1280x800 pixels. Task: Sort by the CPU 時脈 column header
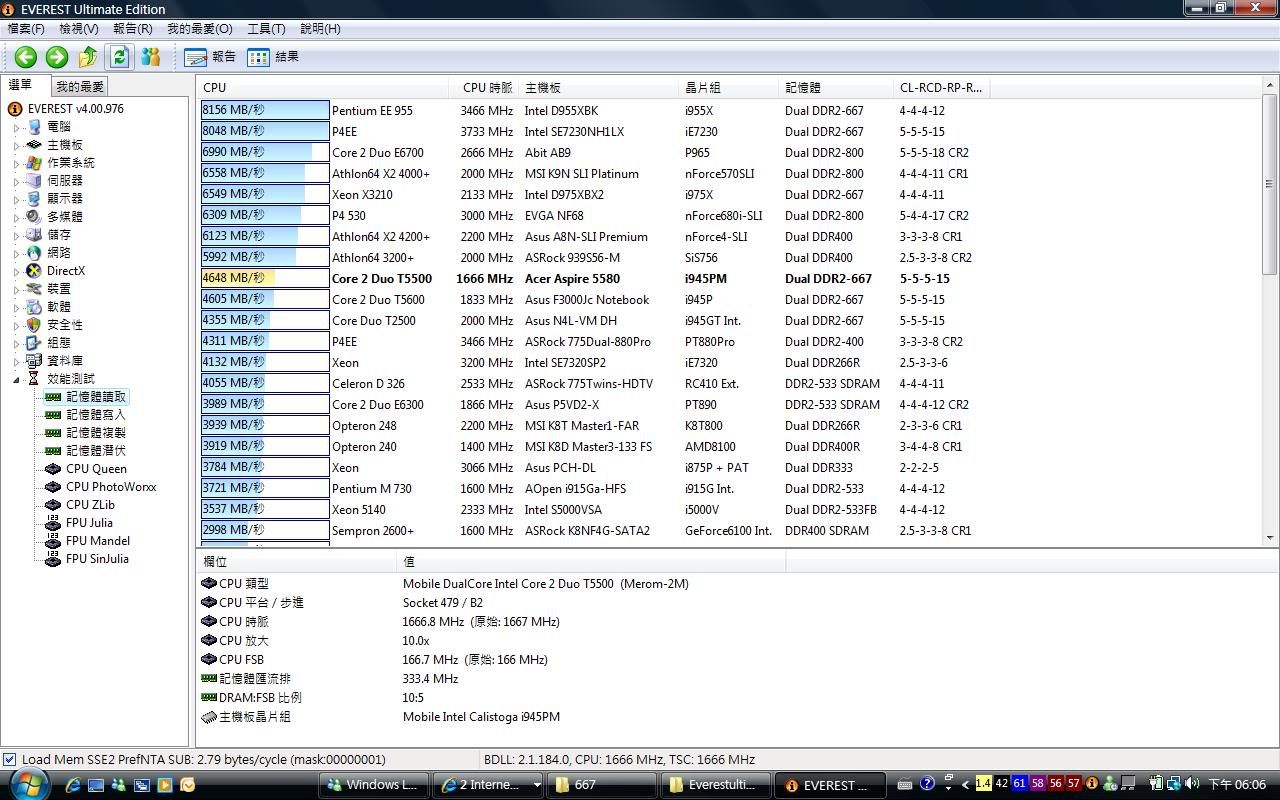(x=484, y=87)
